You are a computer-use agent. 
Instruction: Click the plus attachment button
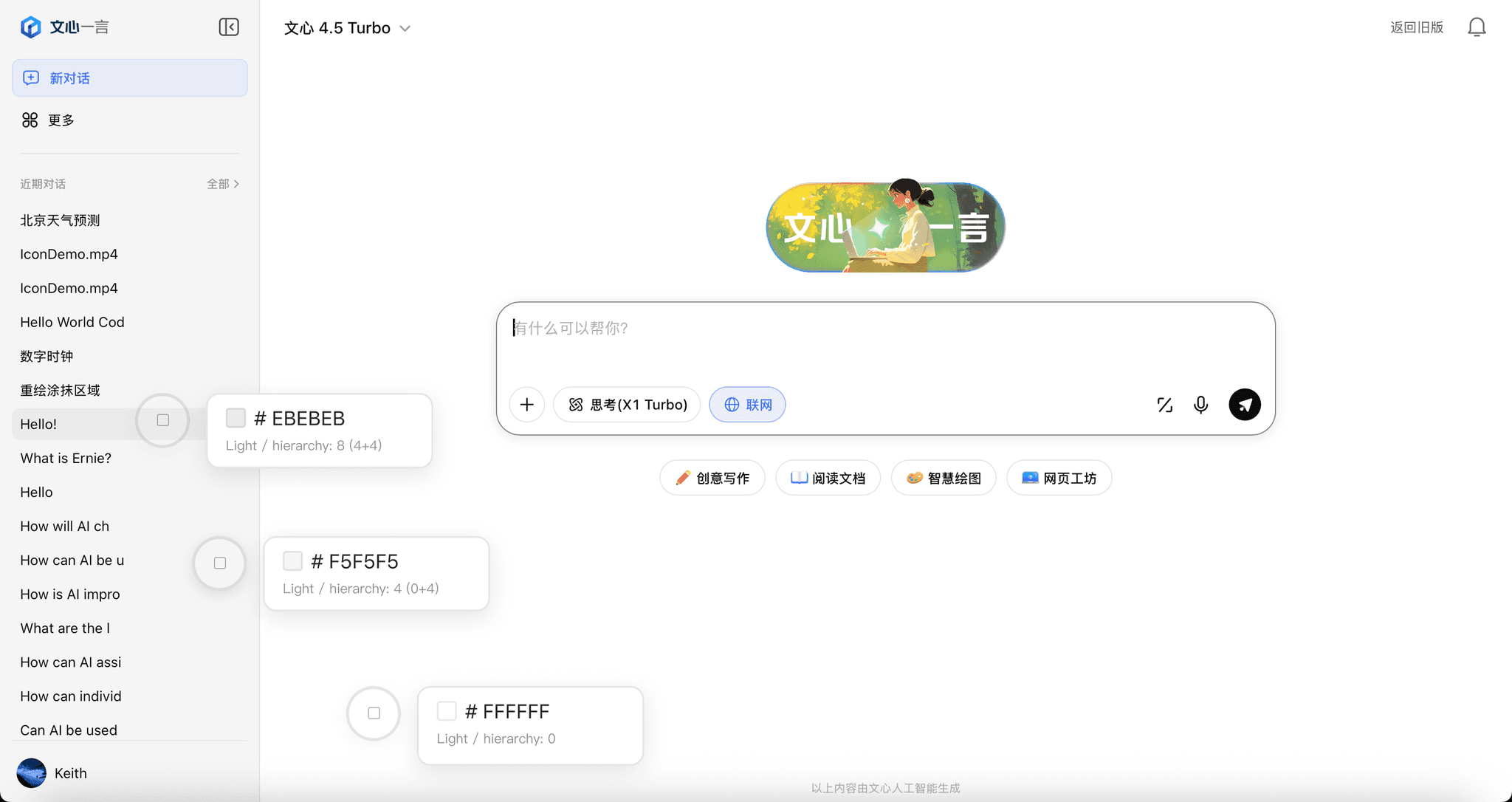coord(526,405)
